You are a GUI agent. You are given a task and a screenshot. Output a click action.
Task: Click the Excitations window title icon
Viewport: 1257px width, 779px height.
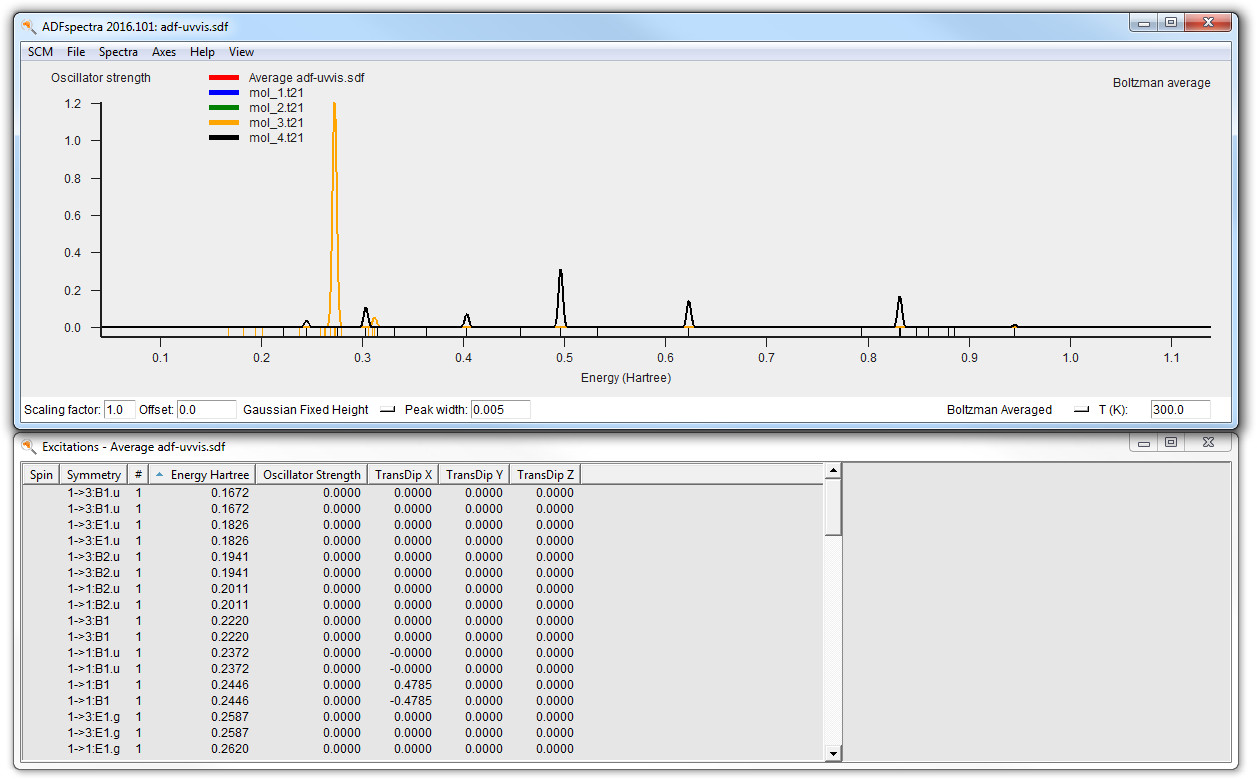[x=29, y=446]
